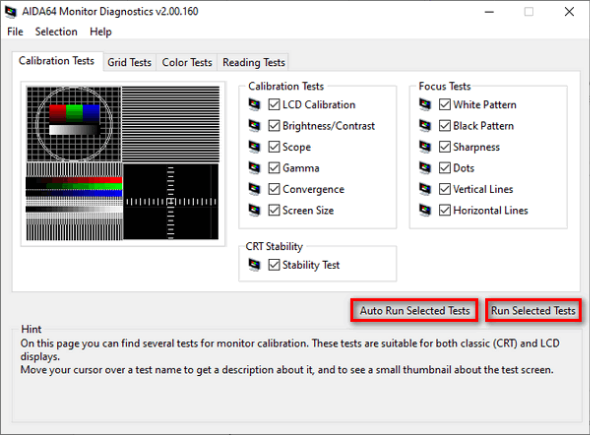Switch to the Grid Tests tab
This screenshot has height=435, width=591.
pos(129,62)
